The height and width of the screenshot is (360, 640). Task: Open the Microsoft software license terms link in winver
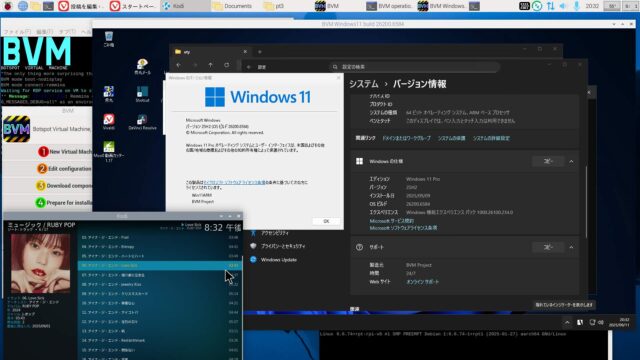[234, 182]
